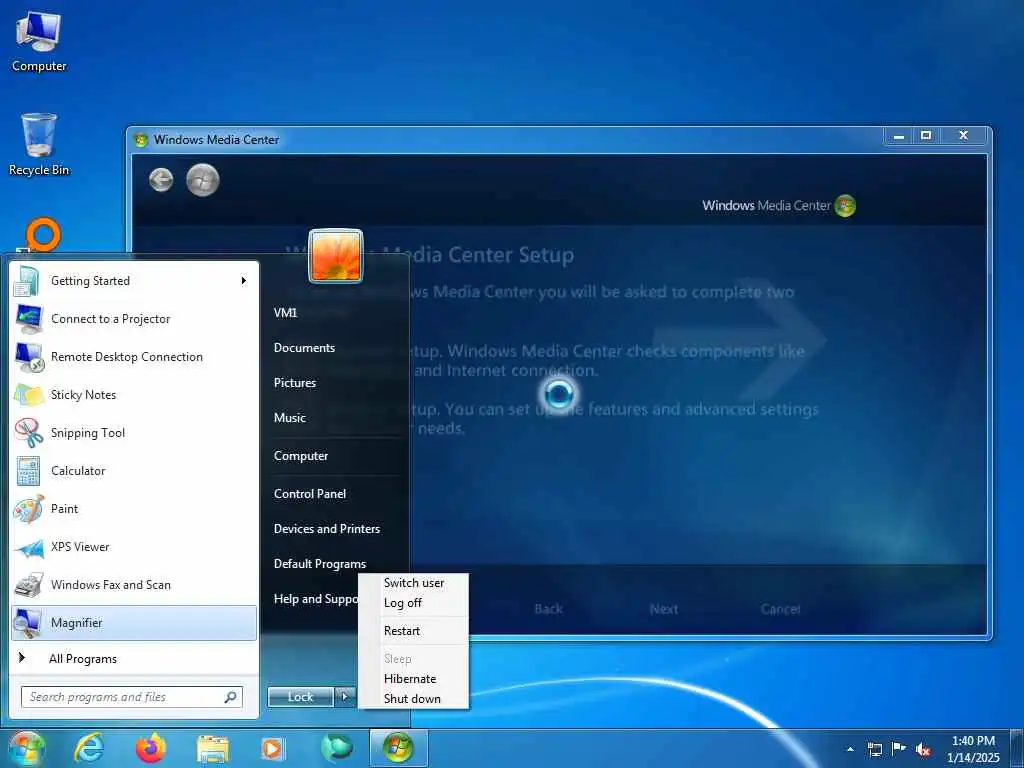The image size is (1024, 768).
Task: Click the Windows Fax and Scan icon
Action: click(28, 585)
